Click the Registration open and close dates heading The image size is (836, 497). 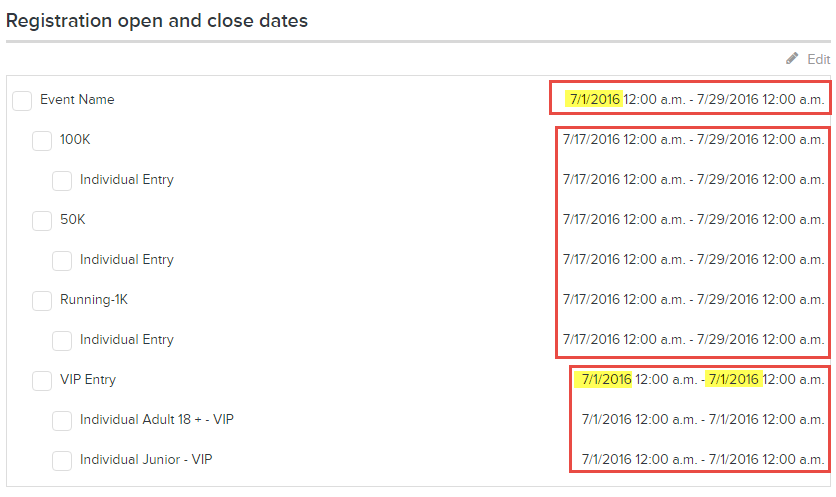coord(157,21)
